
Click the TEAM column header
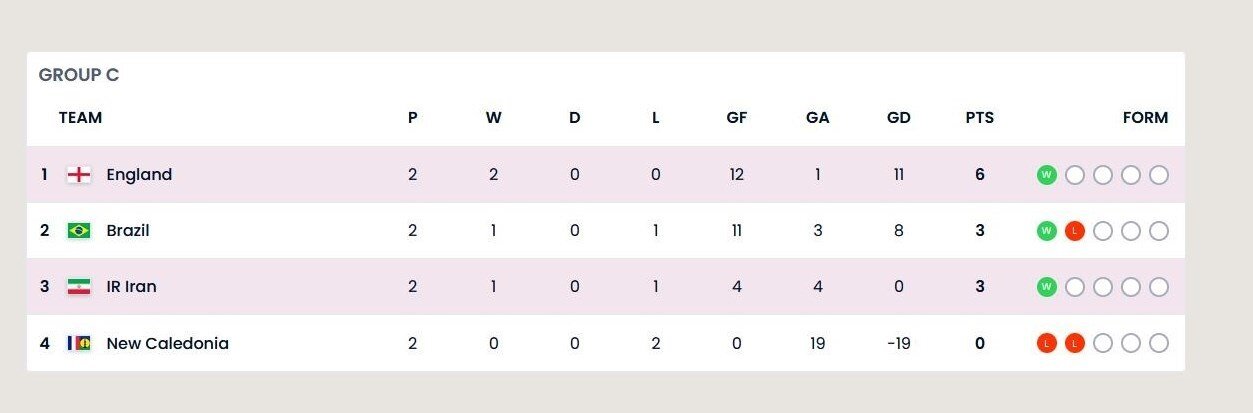click(80, 117)
